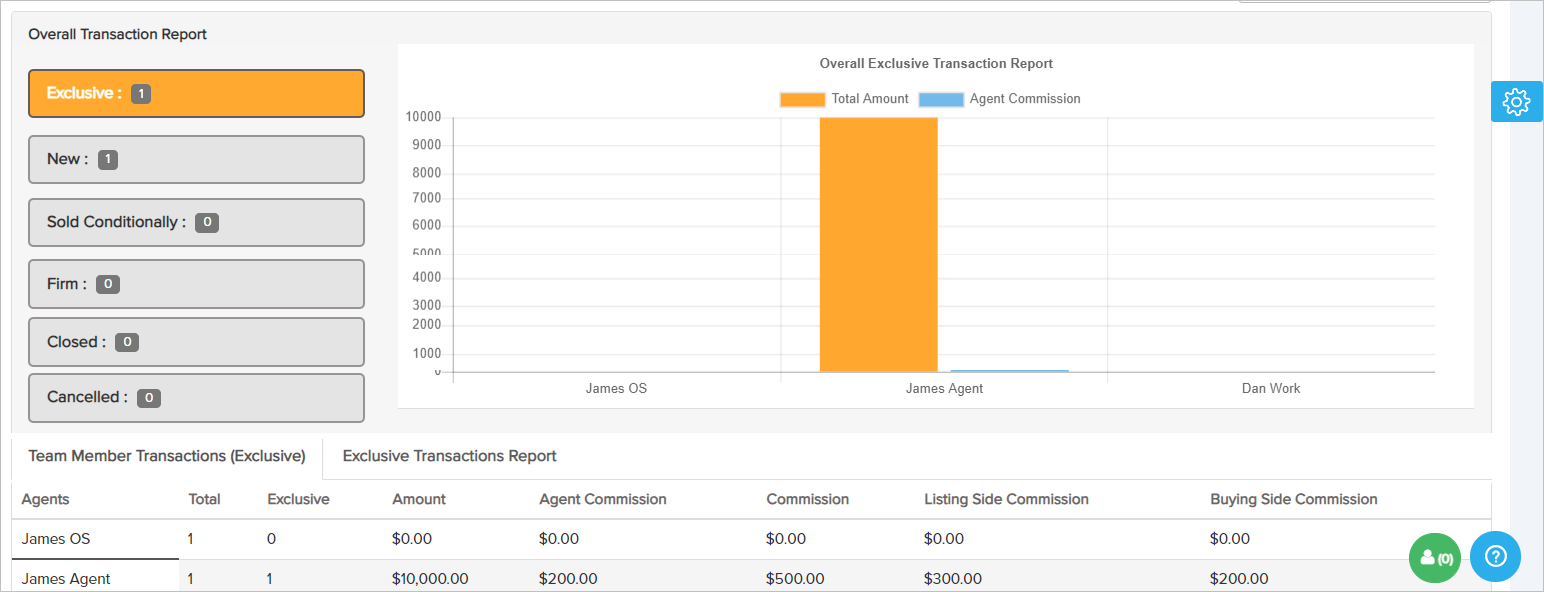Click the orange James Agent bar
Screen dimensions: 1544x592
878,245
